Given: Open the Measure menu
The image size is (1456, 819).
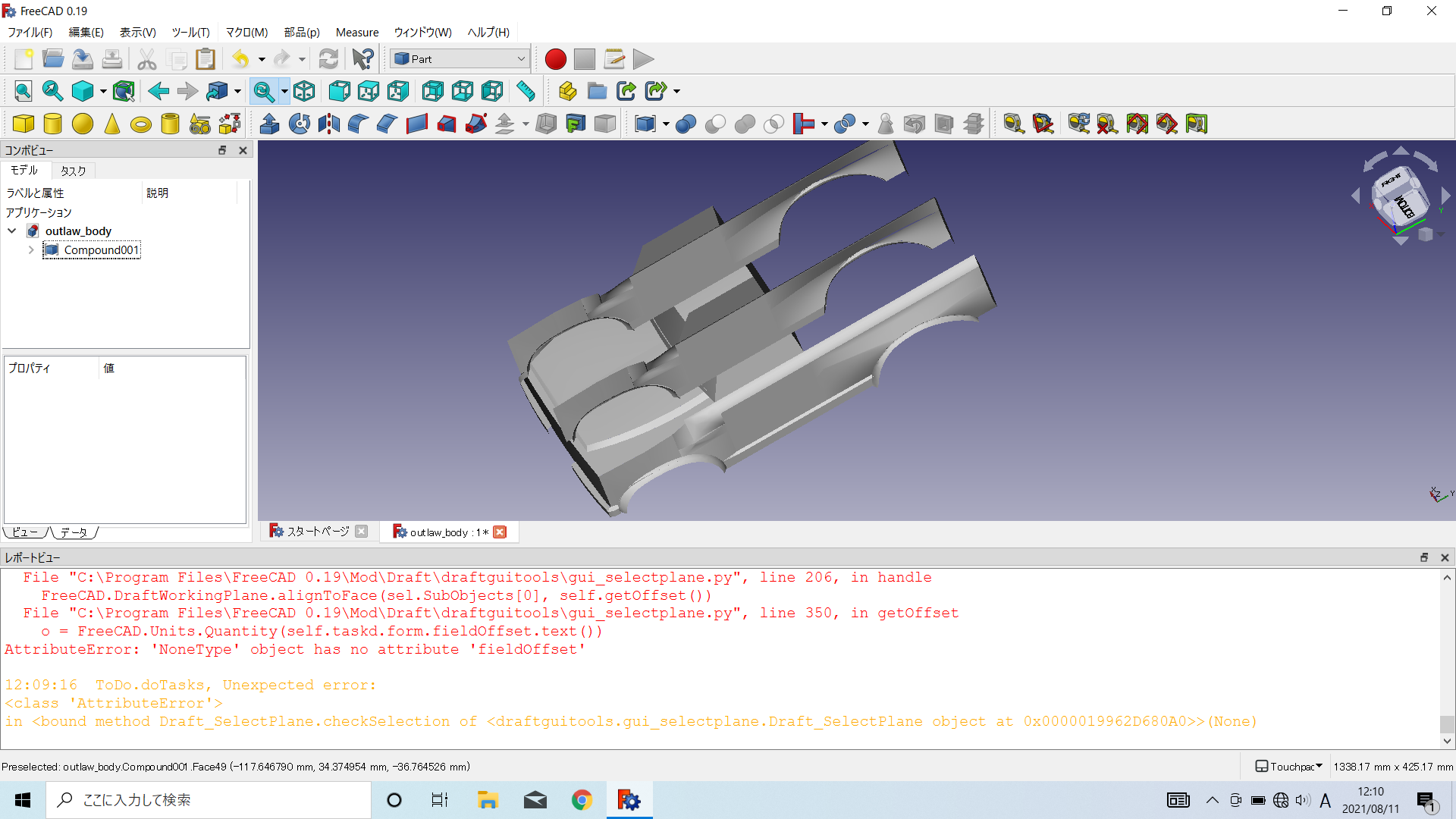Looking at the screenshot, I should click(x=357, y=32).
